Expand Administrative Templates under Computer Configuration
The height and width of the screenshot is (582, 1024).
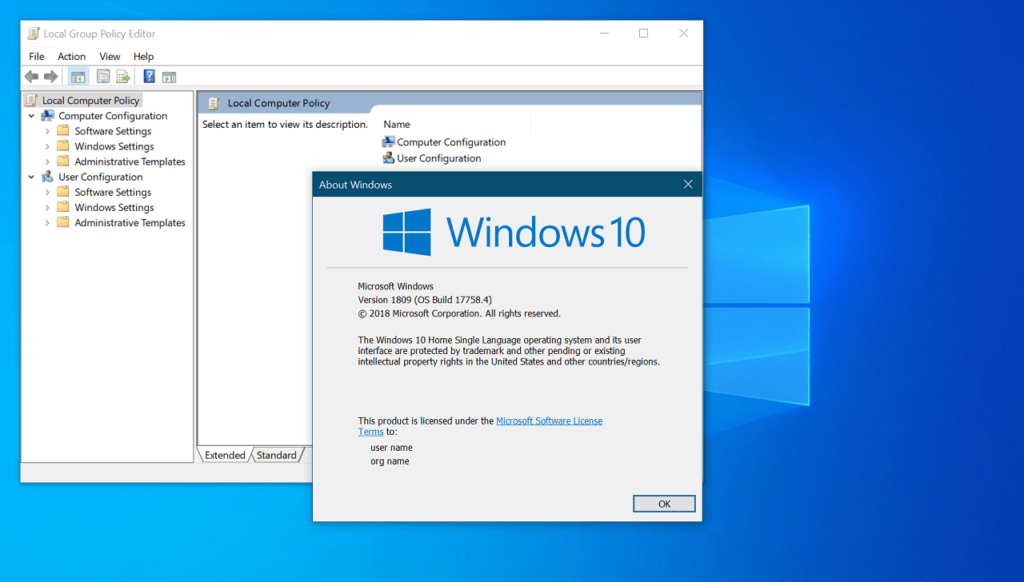(x=47, y=161)
